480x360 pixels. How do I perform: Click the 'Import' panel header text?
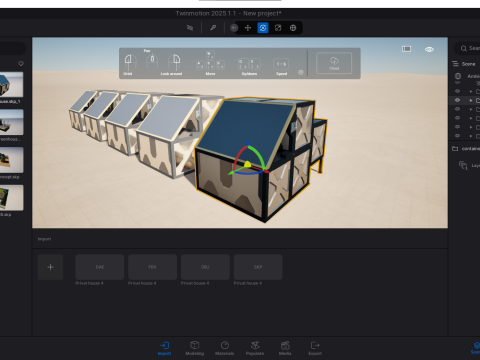44,239
